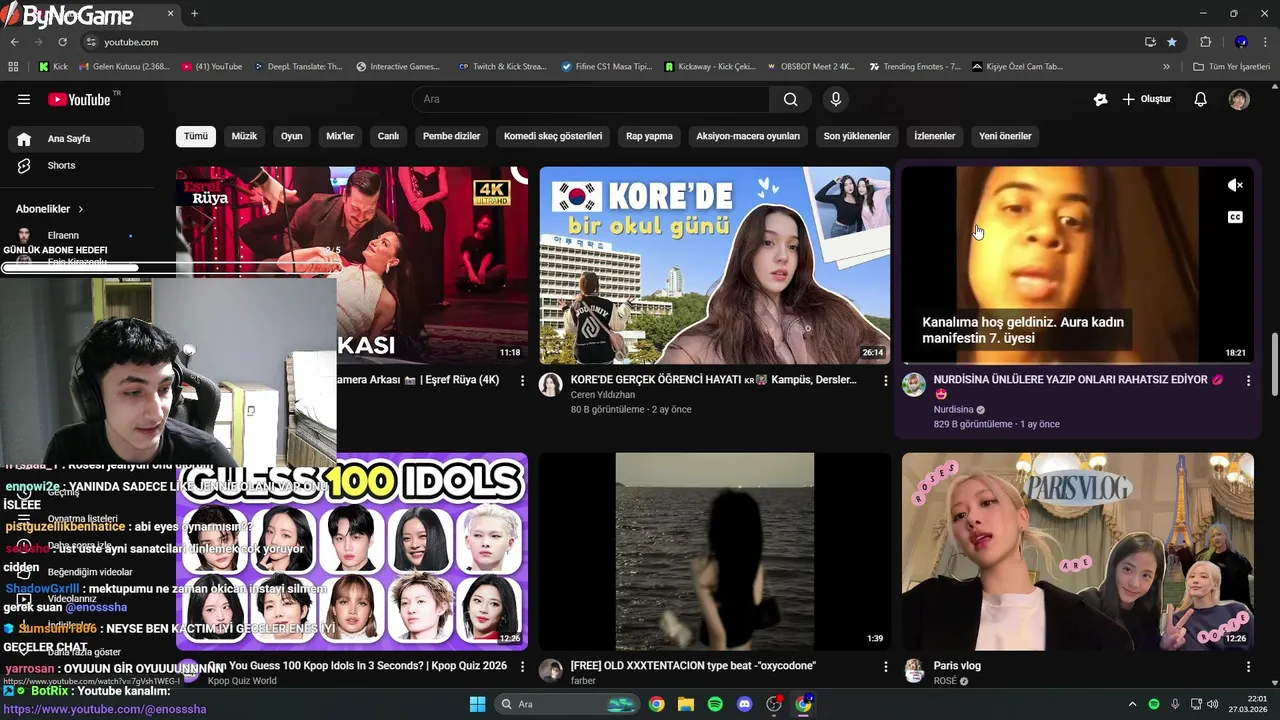Open the Nurdisina channel avatar

pyautogui.click(x=914, y=385)
